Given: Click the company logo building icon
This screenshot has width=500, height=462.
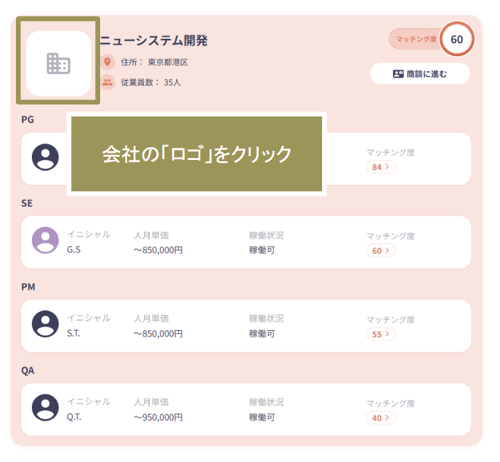Looking at the screenshot, I should pos(58,63).
